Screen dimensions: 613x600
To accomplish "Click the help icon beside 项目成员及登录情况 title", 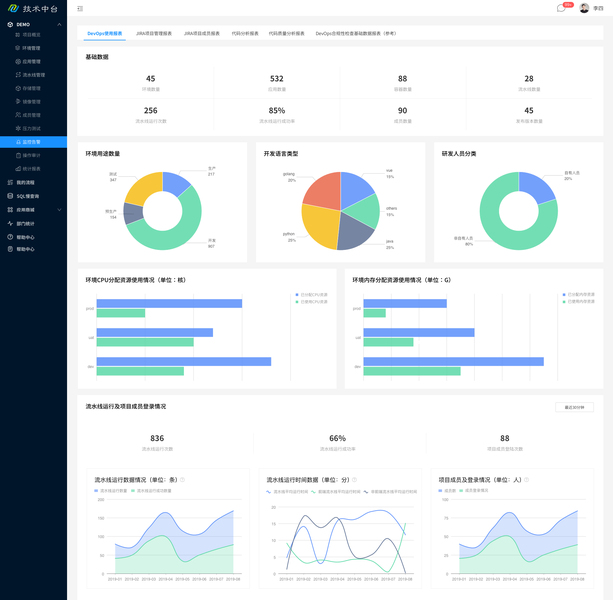I will coord(527,480).
